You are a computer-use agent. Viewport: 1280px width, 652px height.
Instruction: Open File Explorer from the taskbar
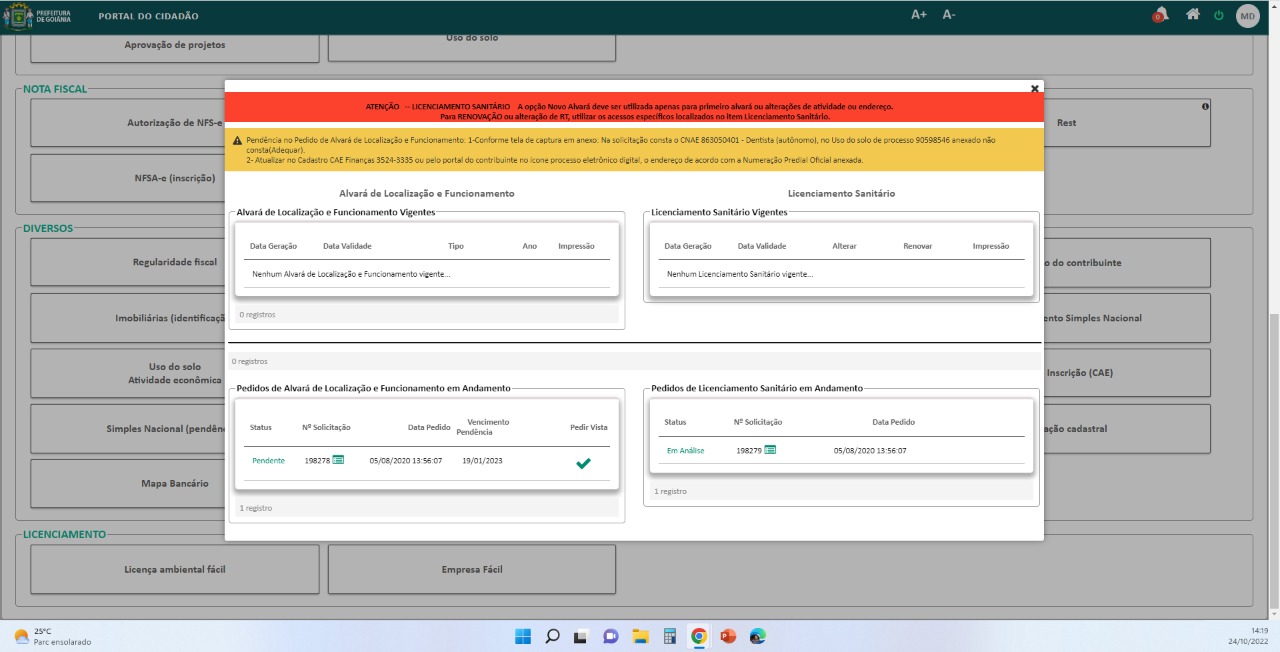point(640,636)
